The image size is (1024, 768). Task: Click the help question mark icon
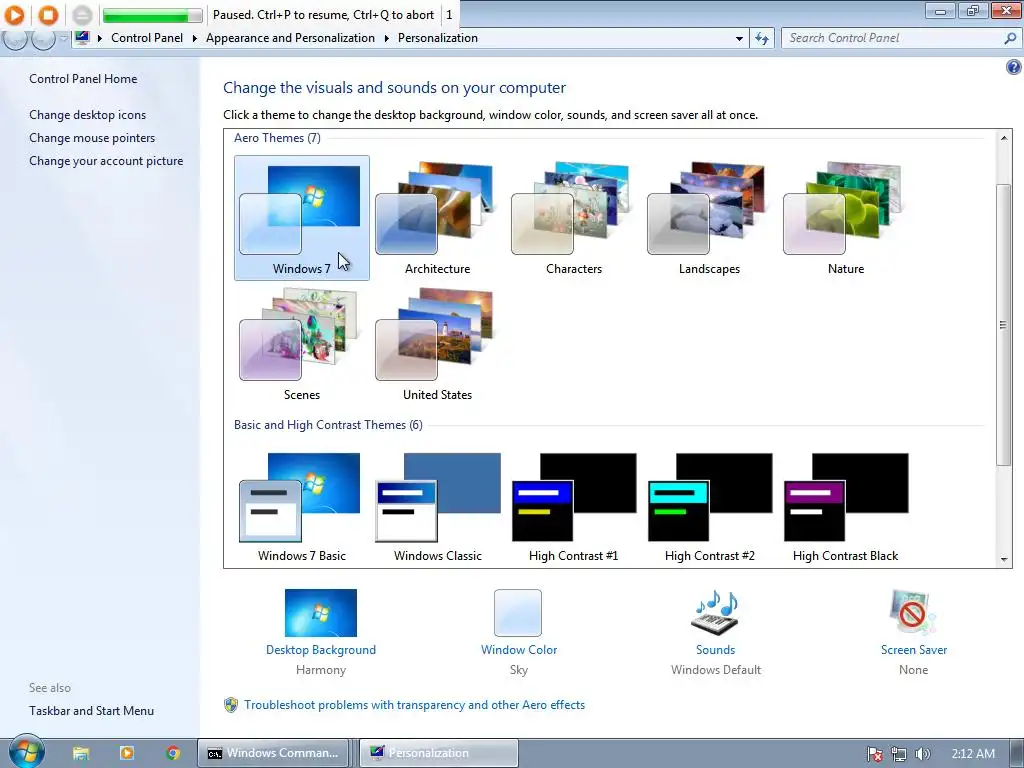pos(1014,67)
